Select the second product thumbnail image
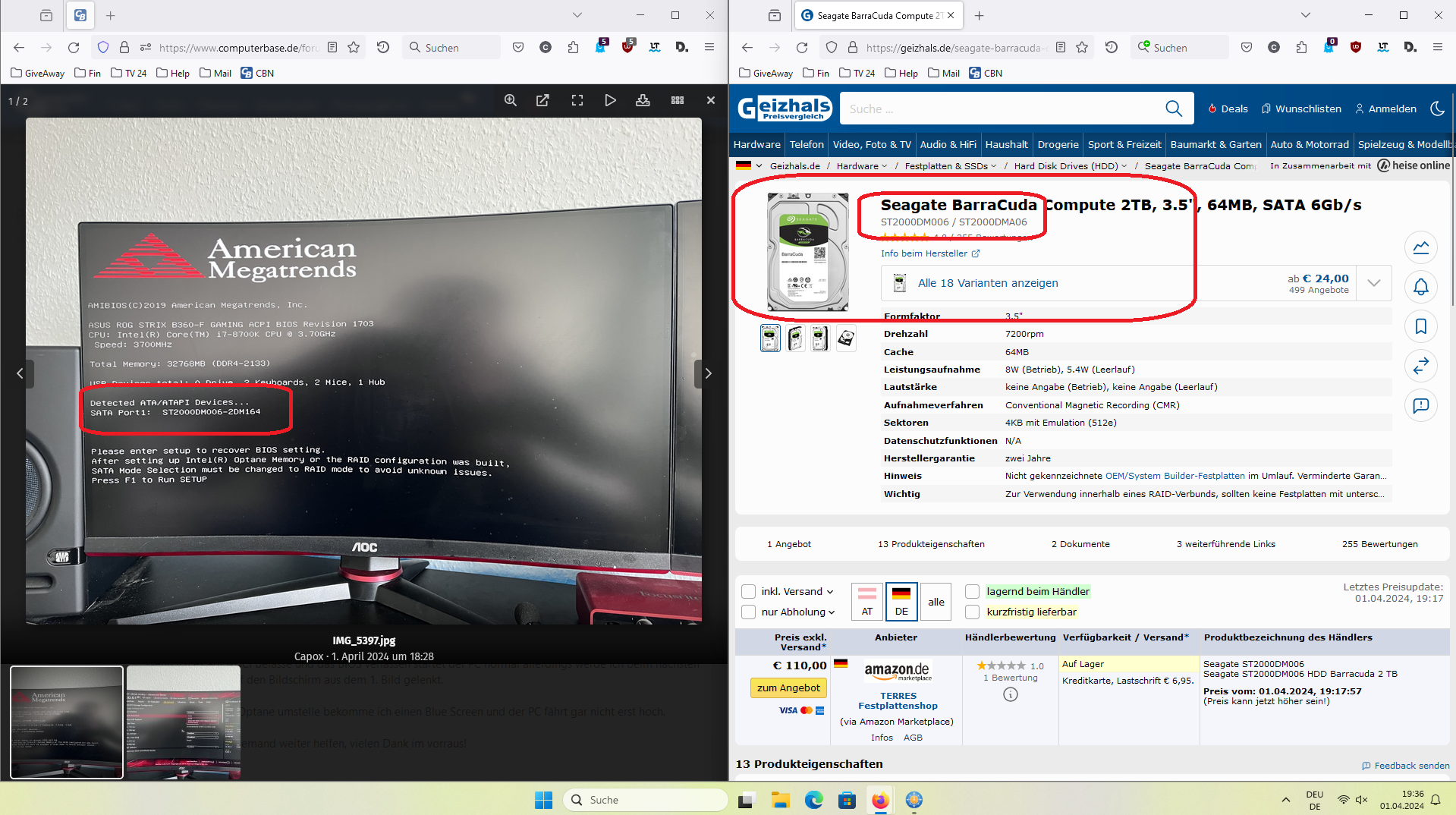Image resolution: width=1456 pixels, height=815 pixels. pos(795,338)
